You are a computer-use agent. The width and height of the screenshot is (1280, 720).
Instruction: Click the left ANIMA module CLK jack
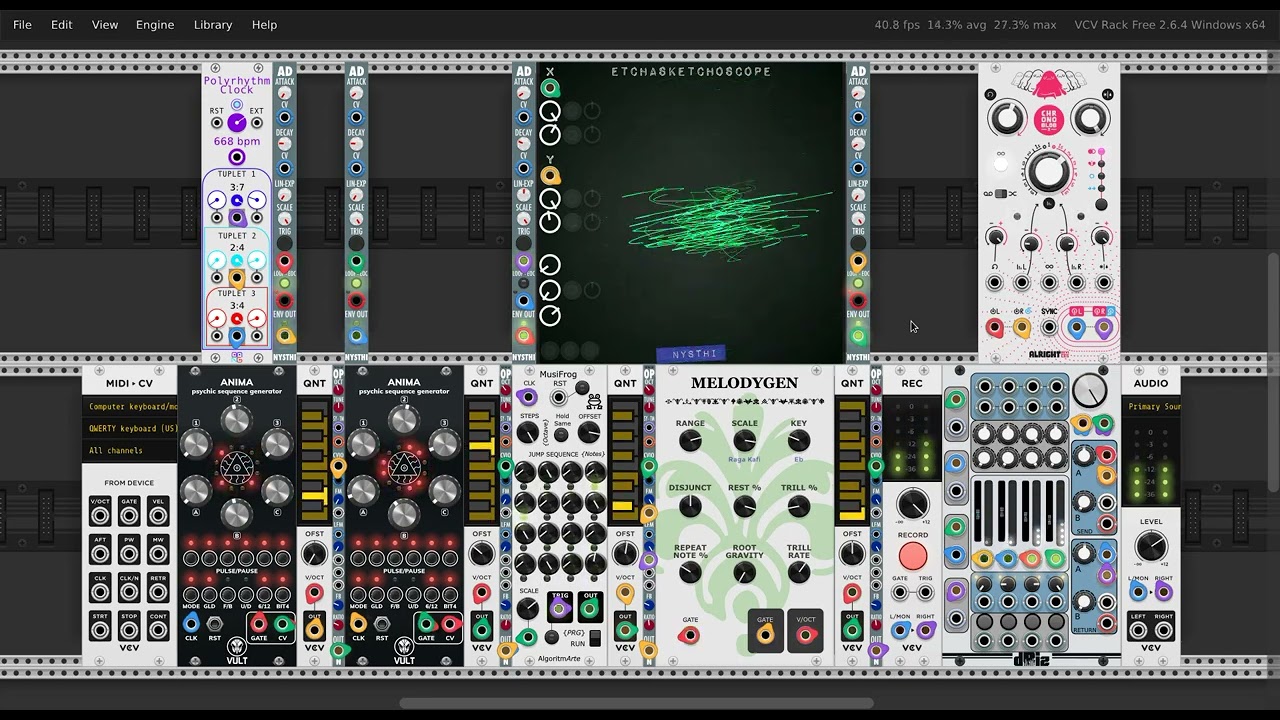pyautogui.click(x=191, y=624)
